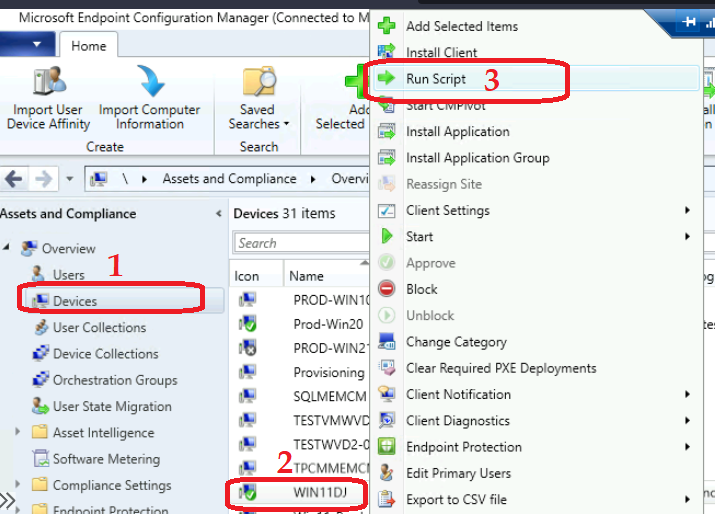This screenshot has height=514, width=715.
Task: Click the green arrow Run Script icon
Action: (x=386, y=78)
